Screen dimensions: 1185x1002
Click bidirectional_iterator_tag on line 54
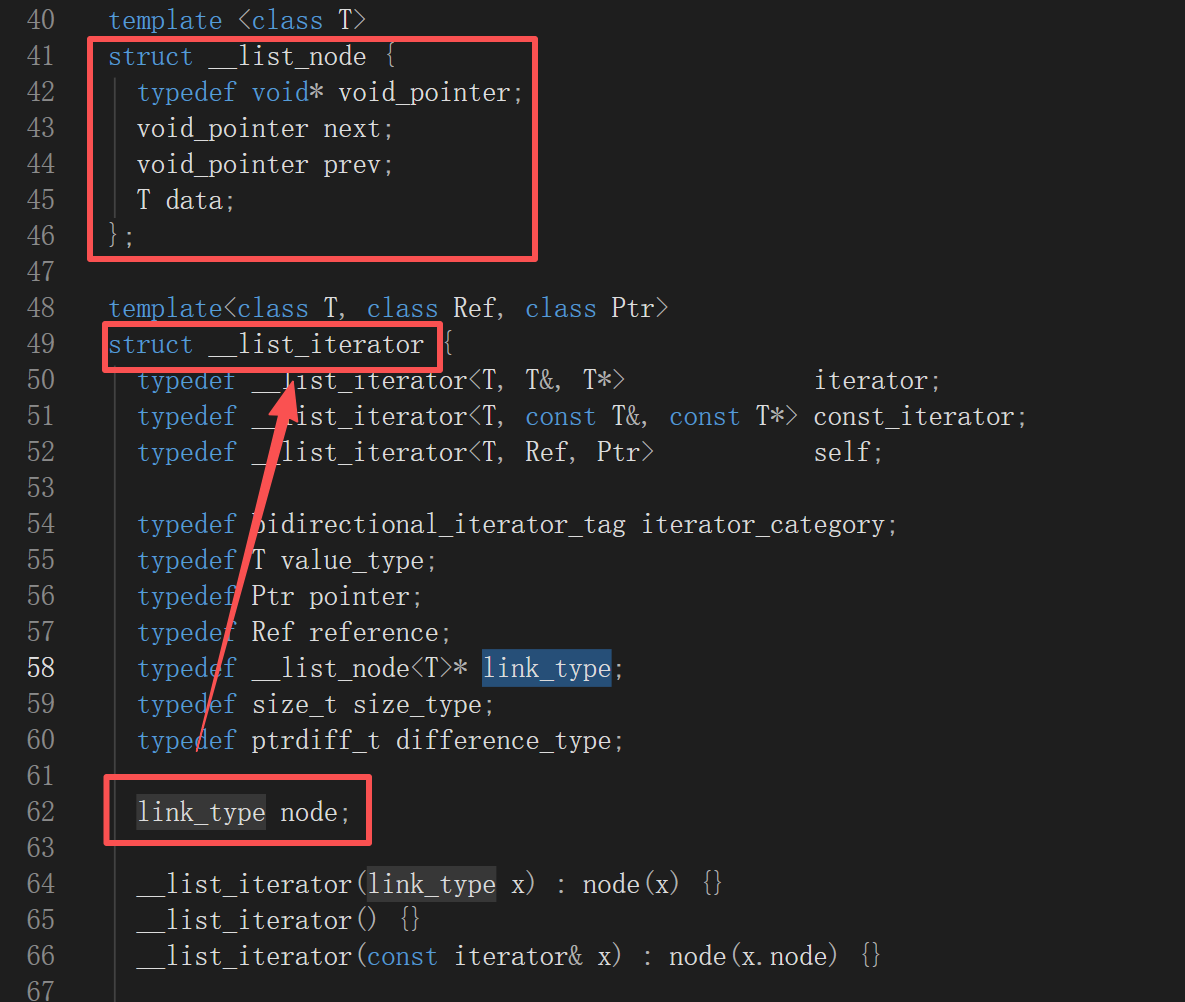point(438,524)
